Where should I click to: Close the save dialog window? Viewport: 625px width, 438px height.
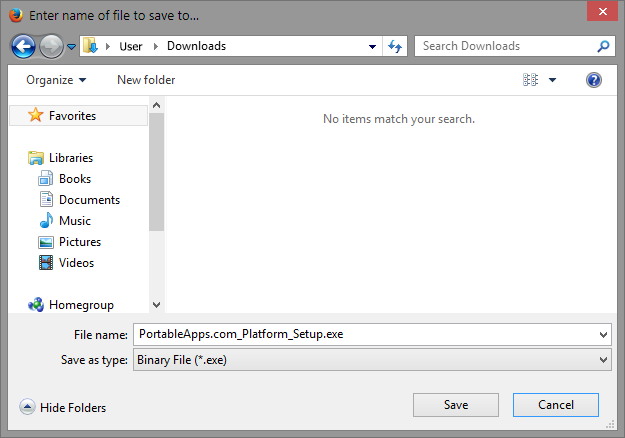[x=603, y=11]
